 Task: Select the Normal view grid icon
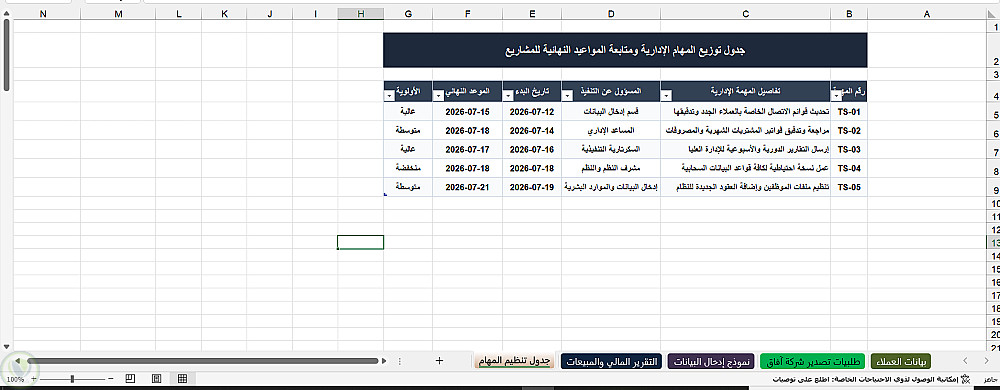tap(182, 379)
